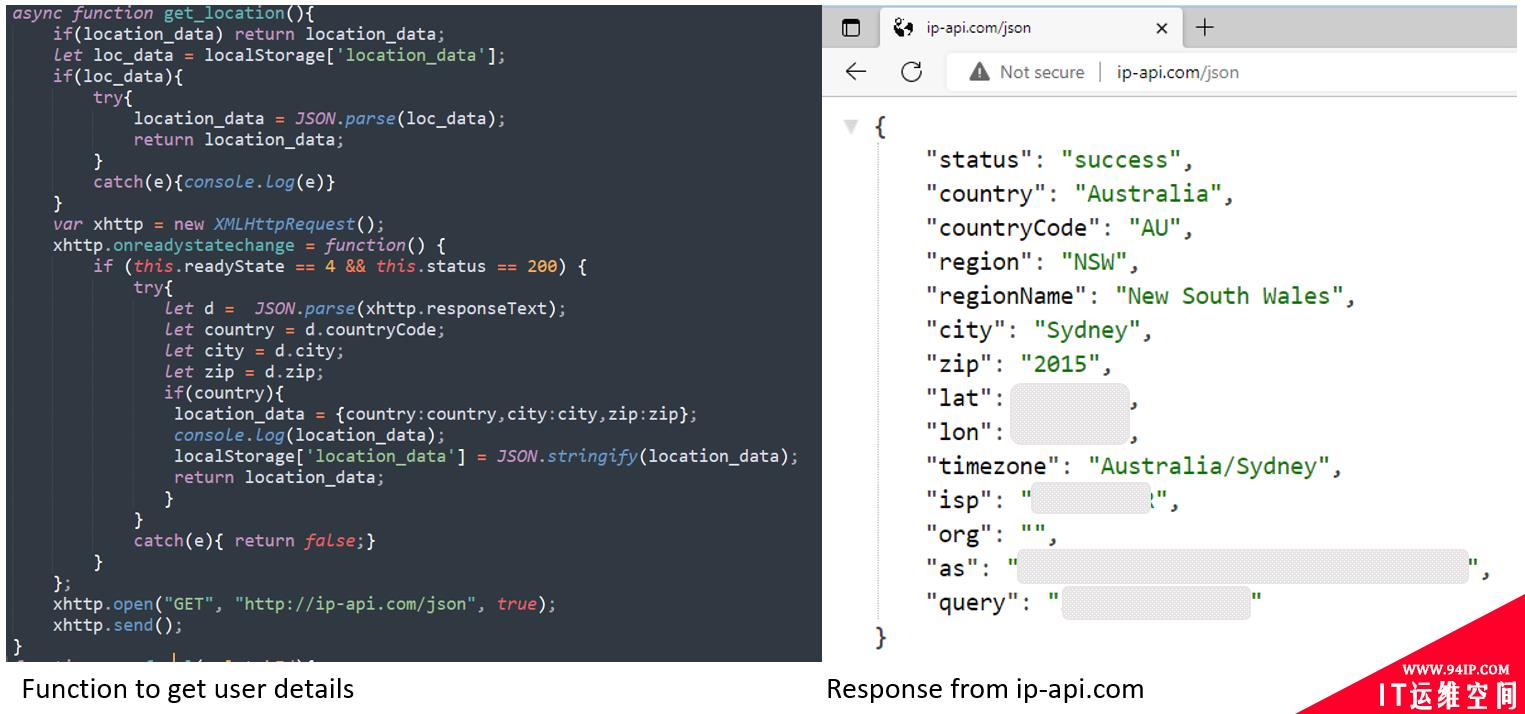The width and height of the screenshot is (1525, 714).
Task: Select the "Australia/Sydney" value
Action: click(x=1208, y=466)
